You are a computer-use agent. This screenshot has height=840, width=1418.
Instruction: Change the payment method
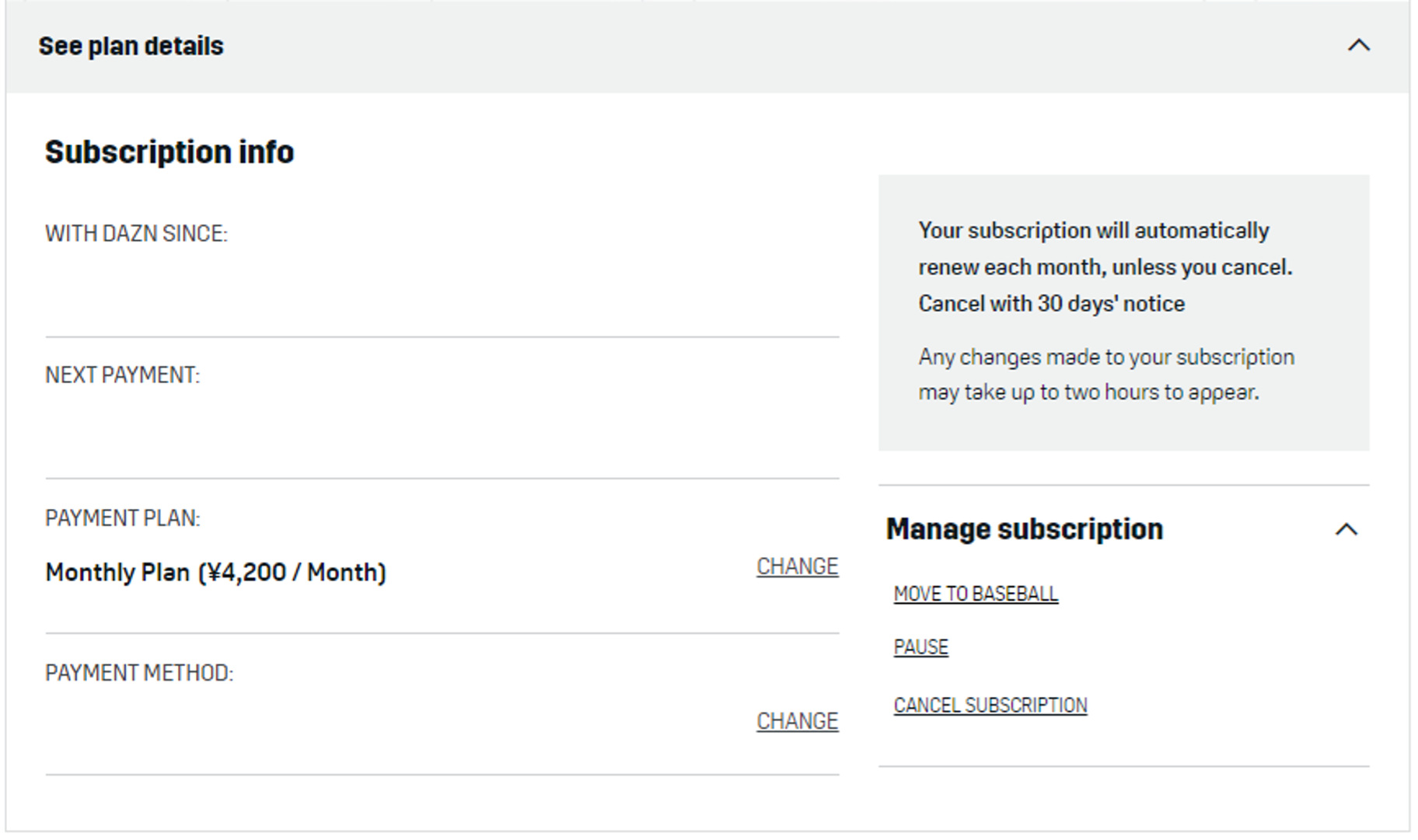tap(797, 721)
